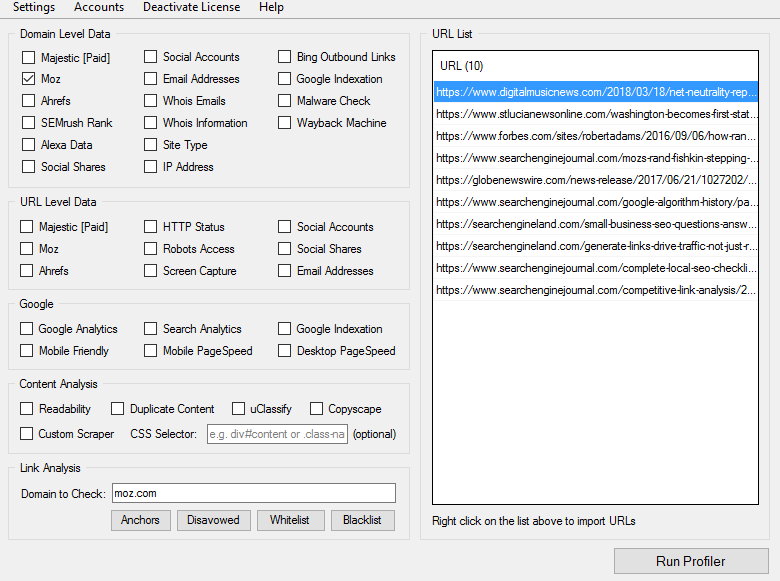780x581 pixels.
Task: Enable the Copyscape content analysis checkbox
Action: tap(316, 409)
